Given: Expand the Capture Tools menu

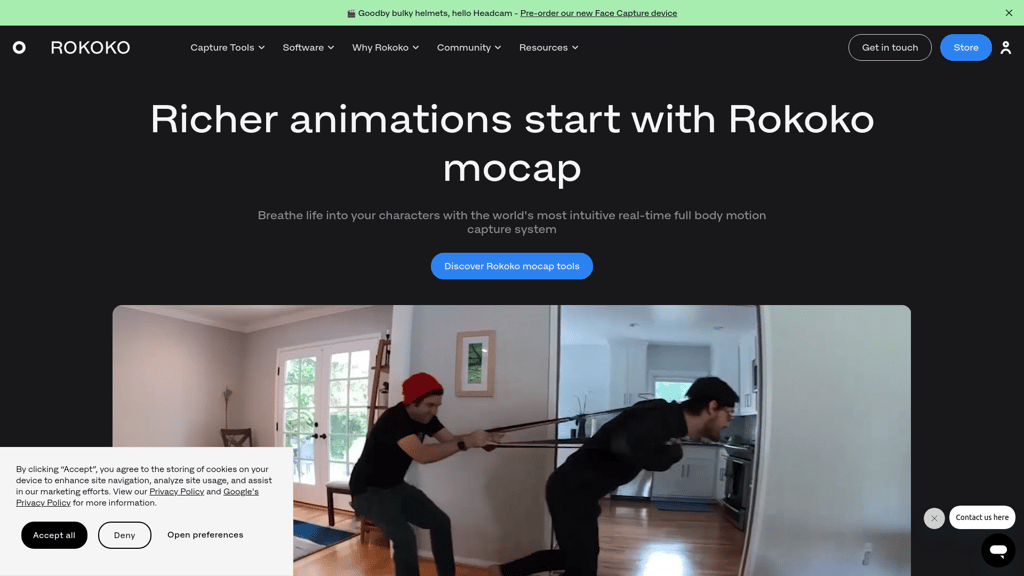Looking at the screenshot, I should pyautogui.click(x=227, y=48).
